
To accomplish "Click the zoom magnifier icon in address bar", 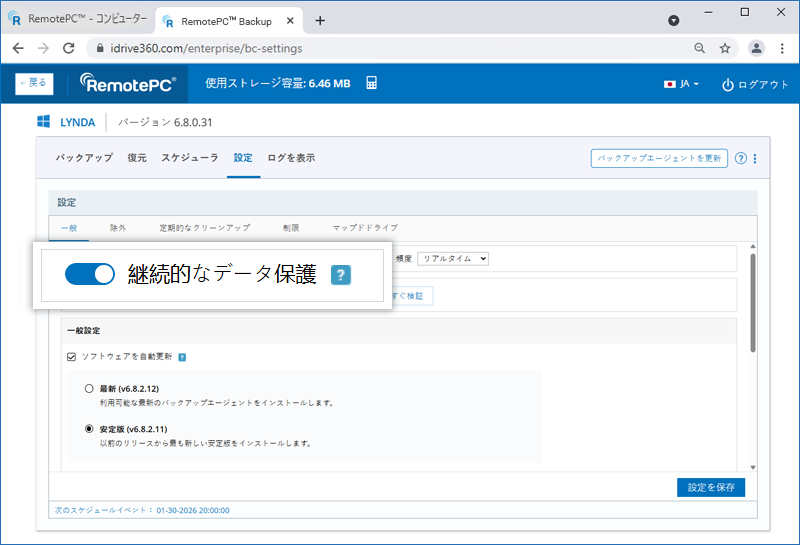I will (x=699, y=48).
